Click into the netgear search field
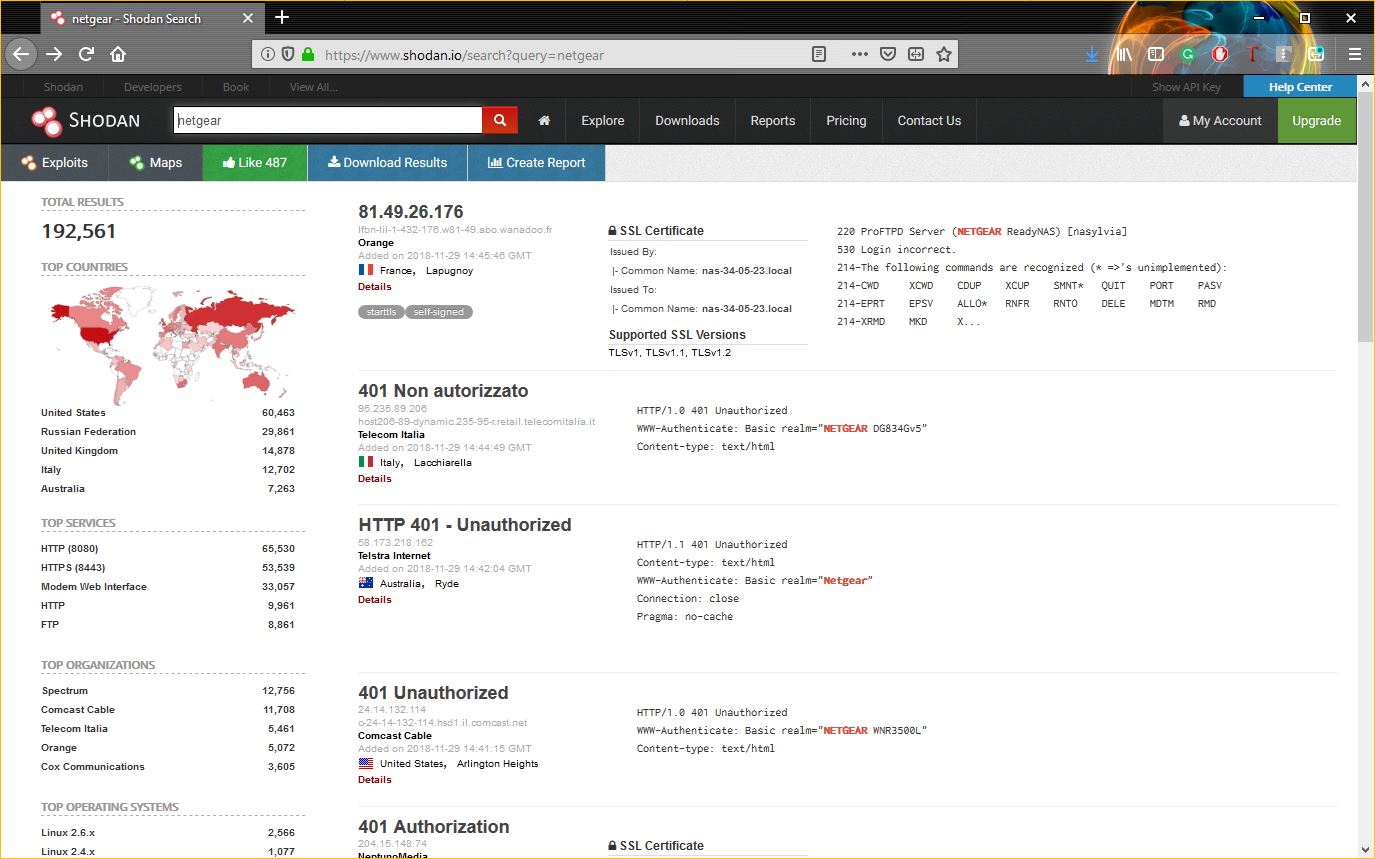This screenshot has height=859, width=1375. click(328, 120)
